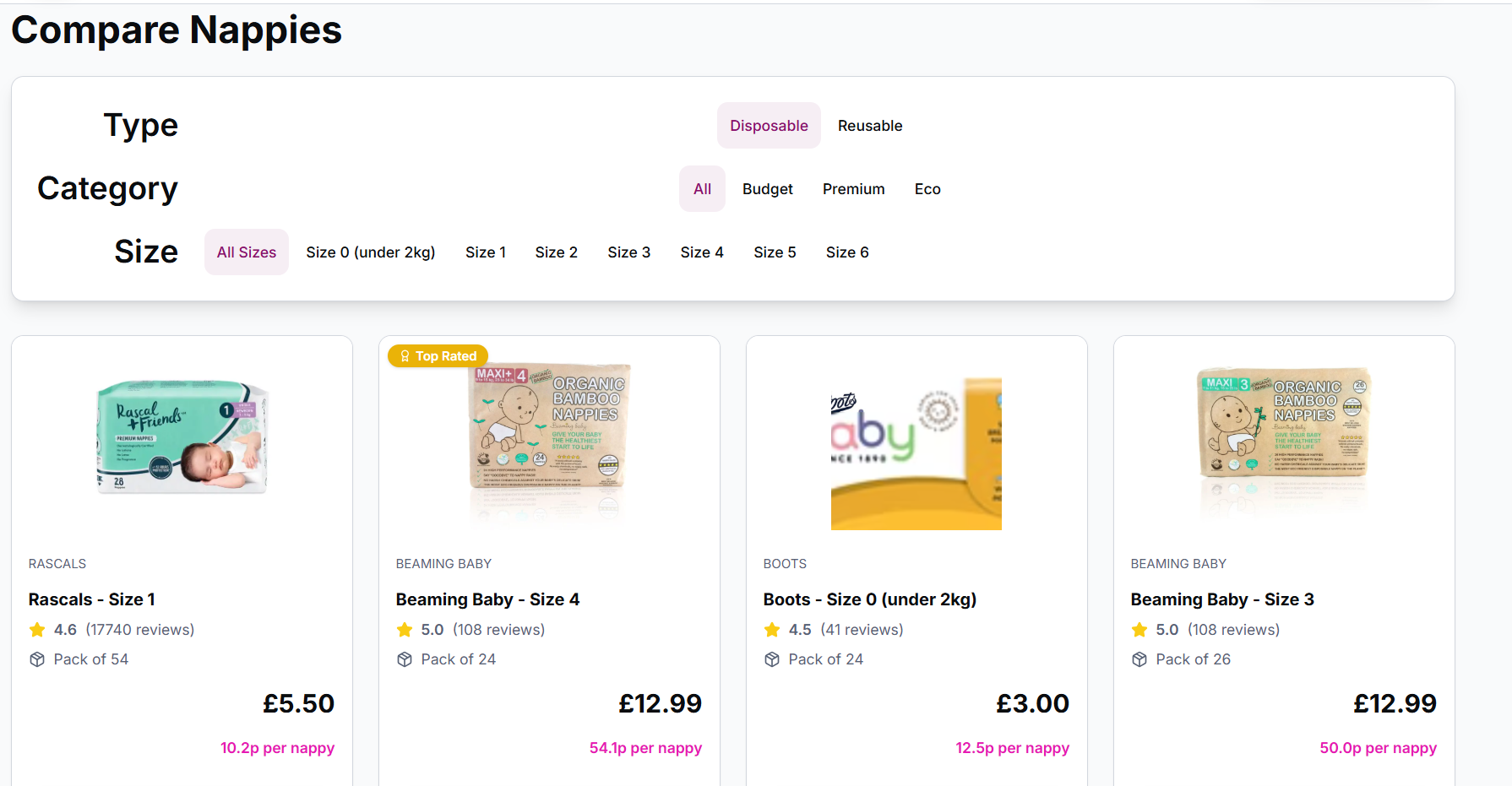Click the £5.50 price

coord(299,703)
